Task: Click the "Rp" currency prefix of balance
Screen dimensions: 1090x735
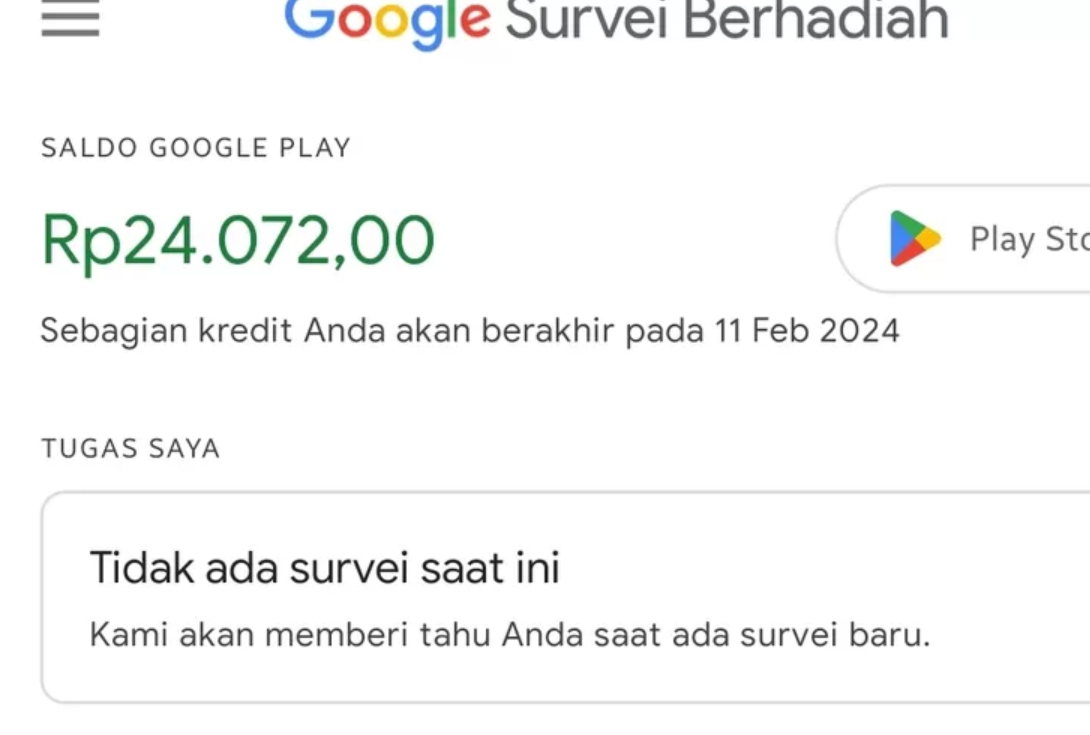Action: click(x=80, y=241)
